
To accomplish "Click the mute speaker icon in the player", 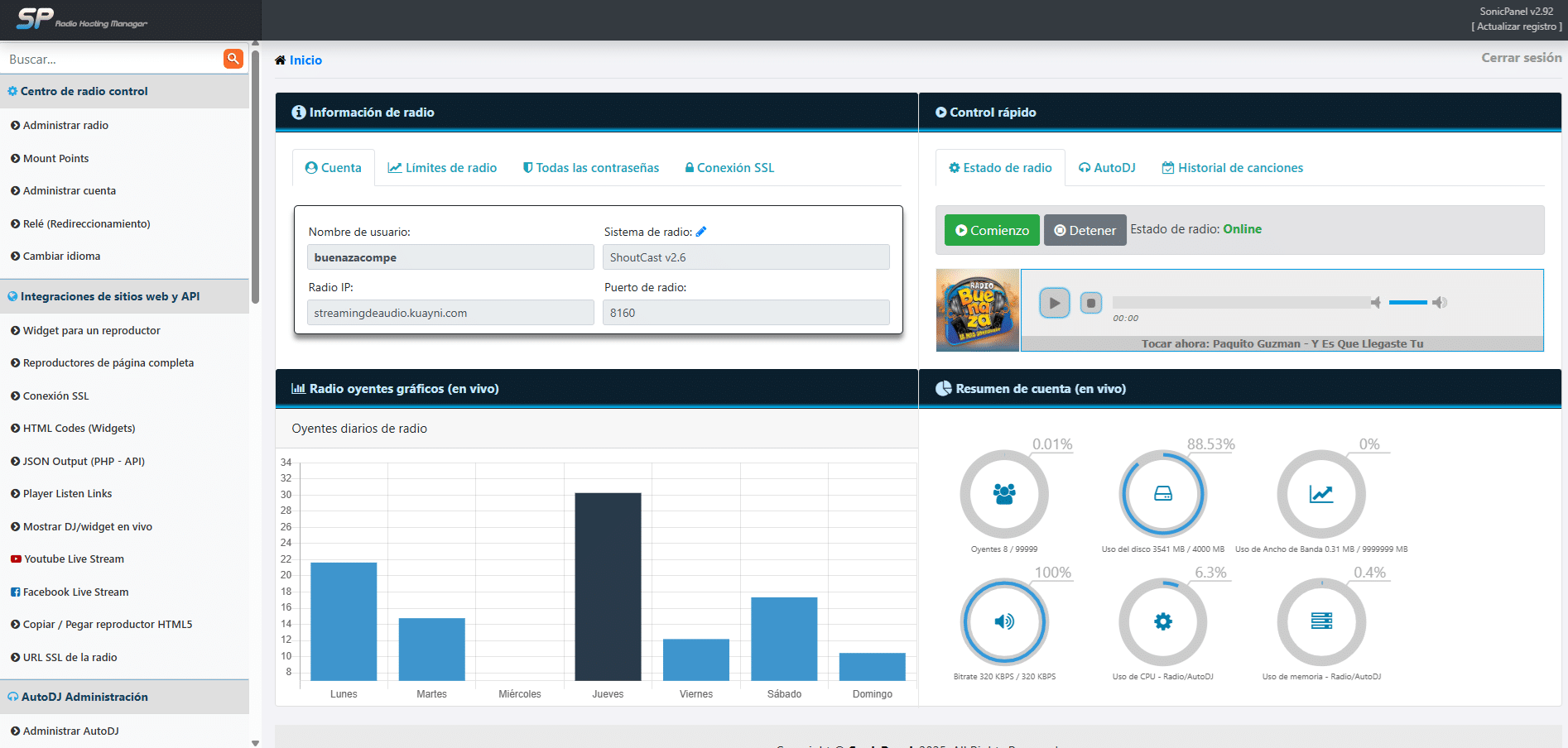I will coord(1375,303).
